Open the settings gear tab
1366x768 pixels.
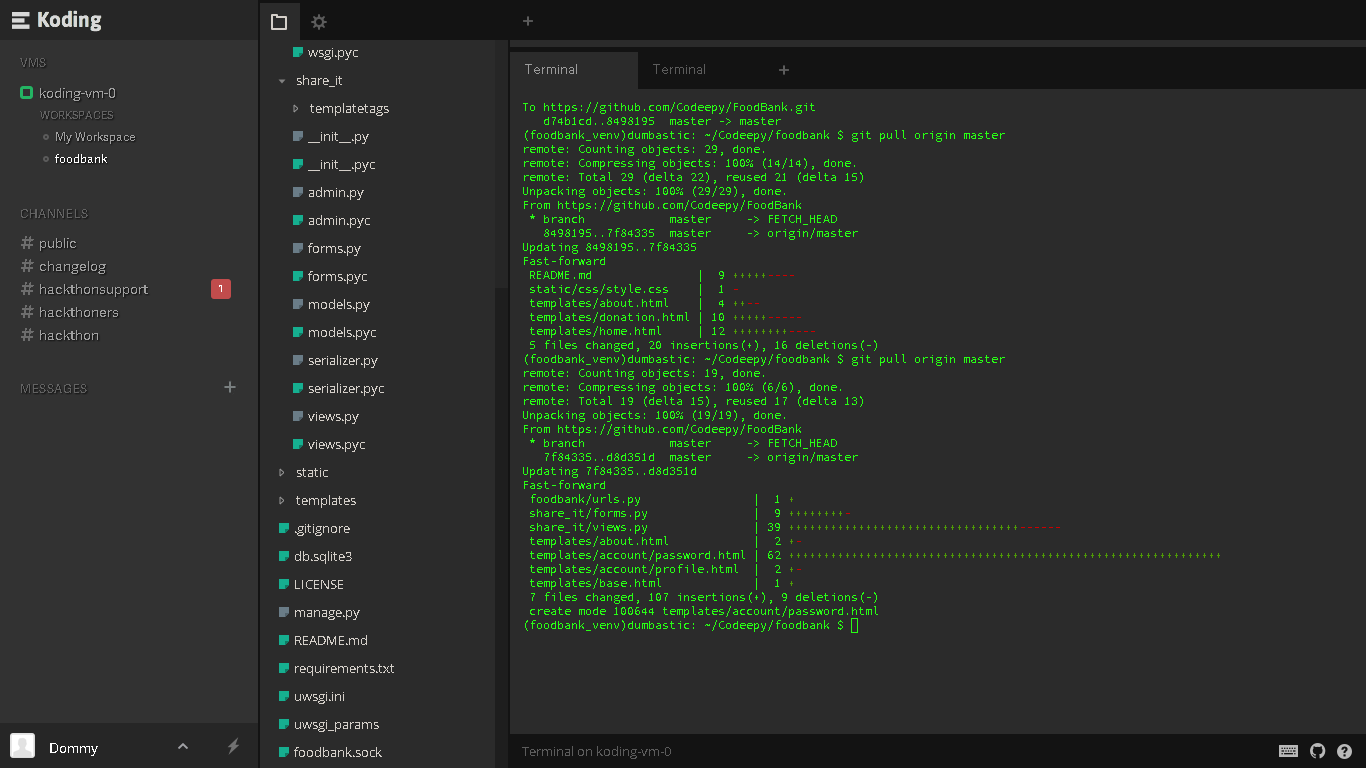[319, 21]
